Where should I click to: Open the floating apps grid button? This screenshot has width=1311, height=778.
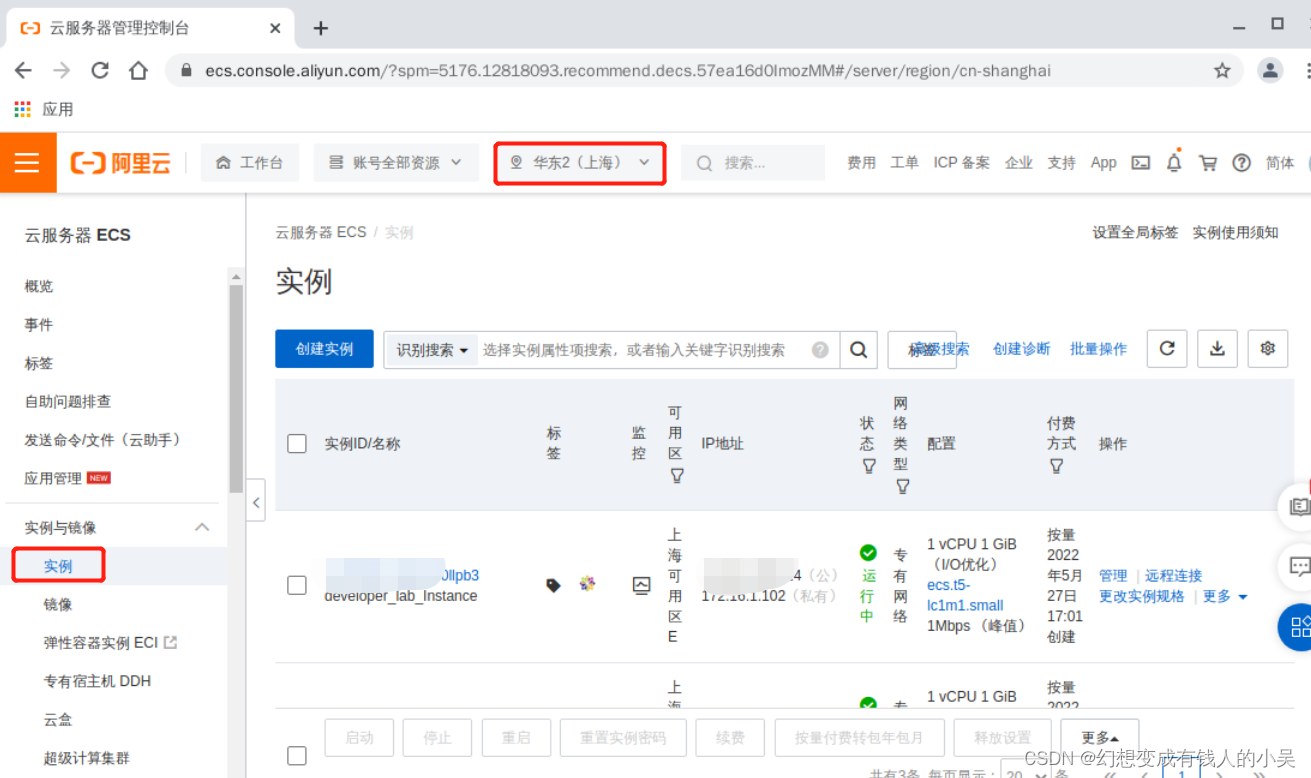[x=1299, y=628]
